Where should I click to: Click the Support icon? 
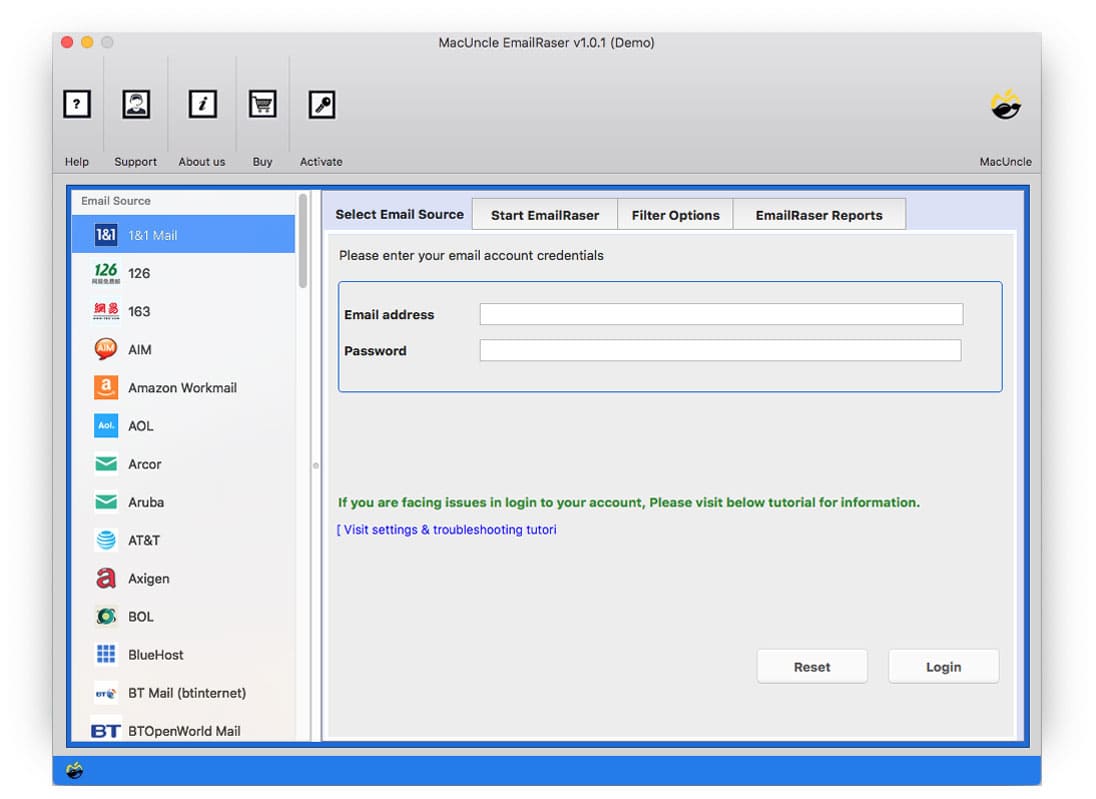point(135,104)
